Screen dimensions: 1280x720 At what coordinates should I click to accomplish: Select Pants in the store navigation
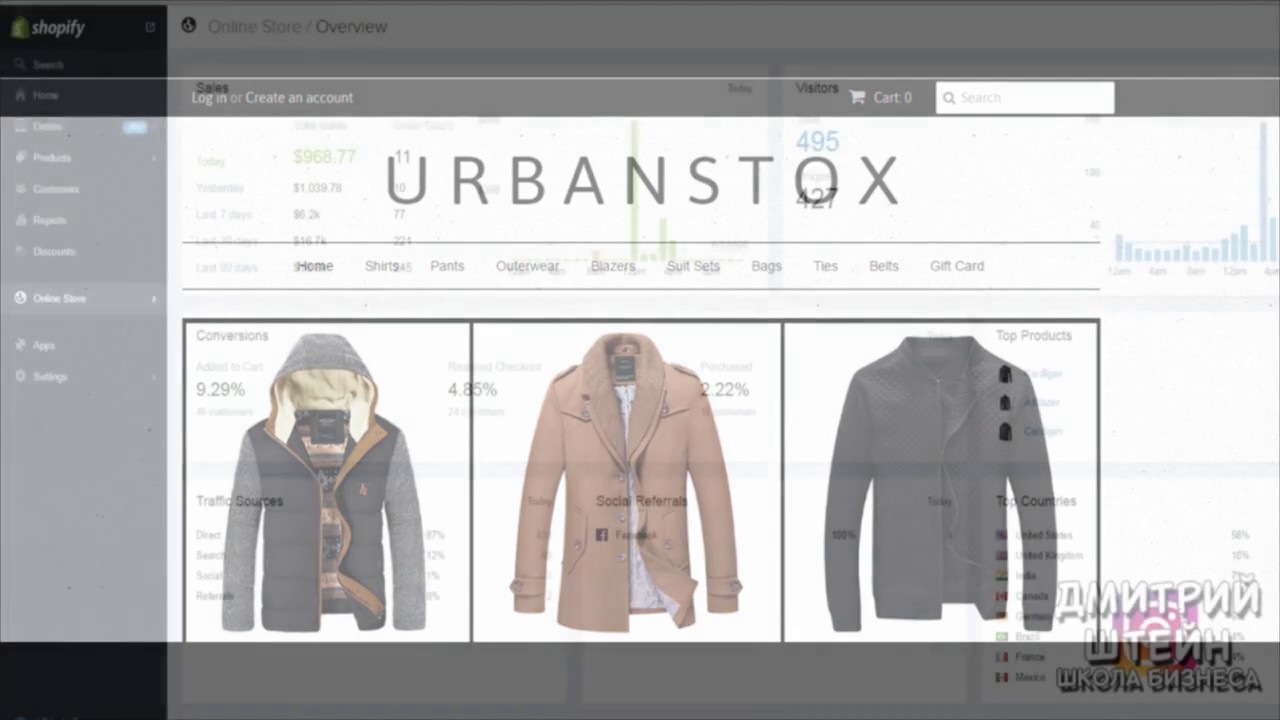(x=447, y=266)
